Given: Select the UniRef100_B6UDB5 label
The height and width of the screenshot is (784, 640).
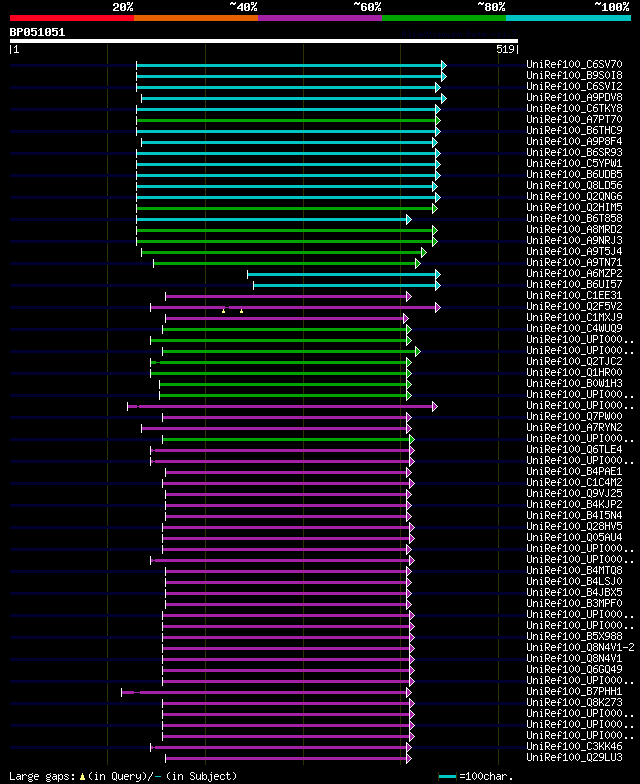Looking at the screenshot, I should (574, 174).
